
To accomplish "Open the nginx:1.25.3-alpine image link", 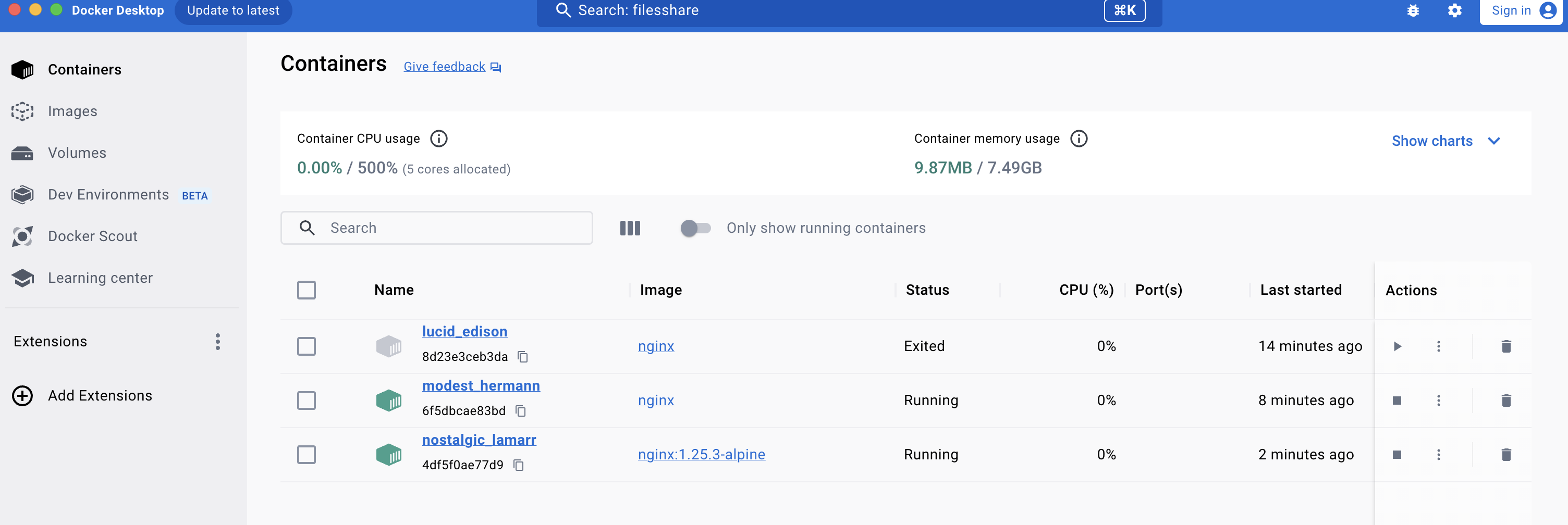I will click(701, 455).
